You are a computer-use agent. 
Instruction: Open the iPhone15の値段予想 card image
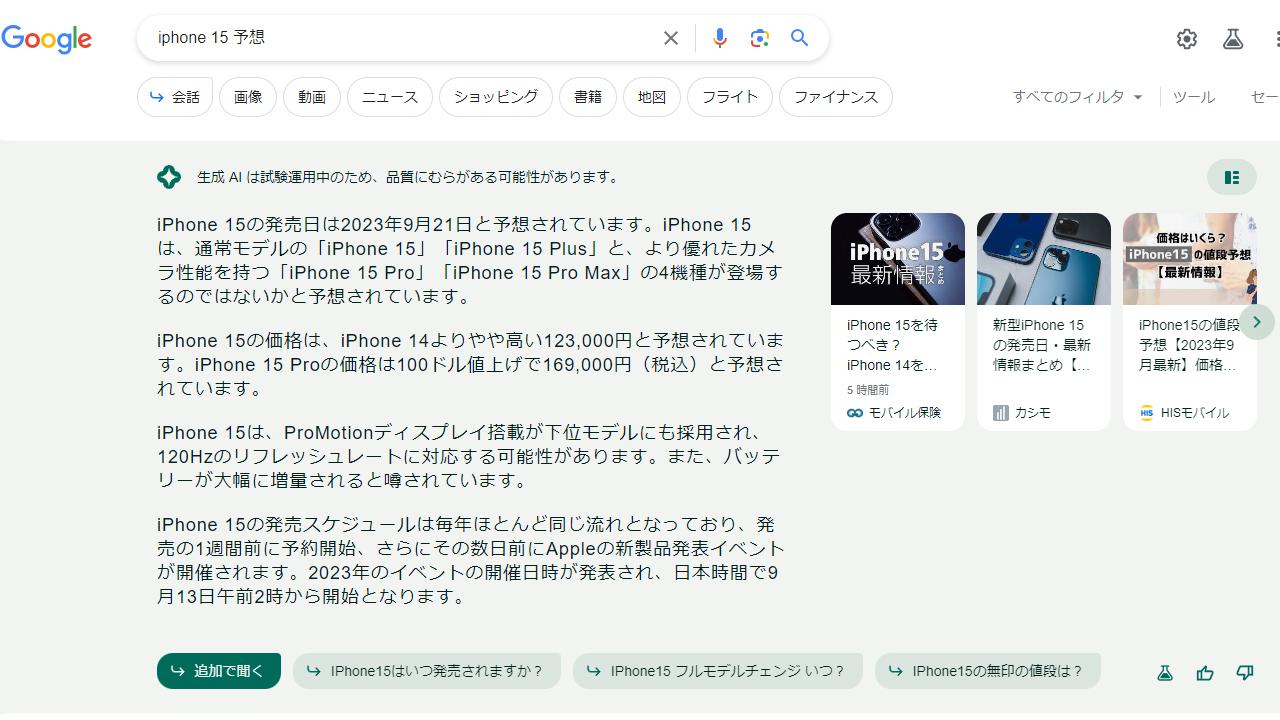pyautogui.click(x=1190, y=259)
